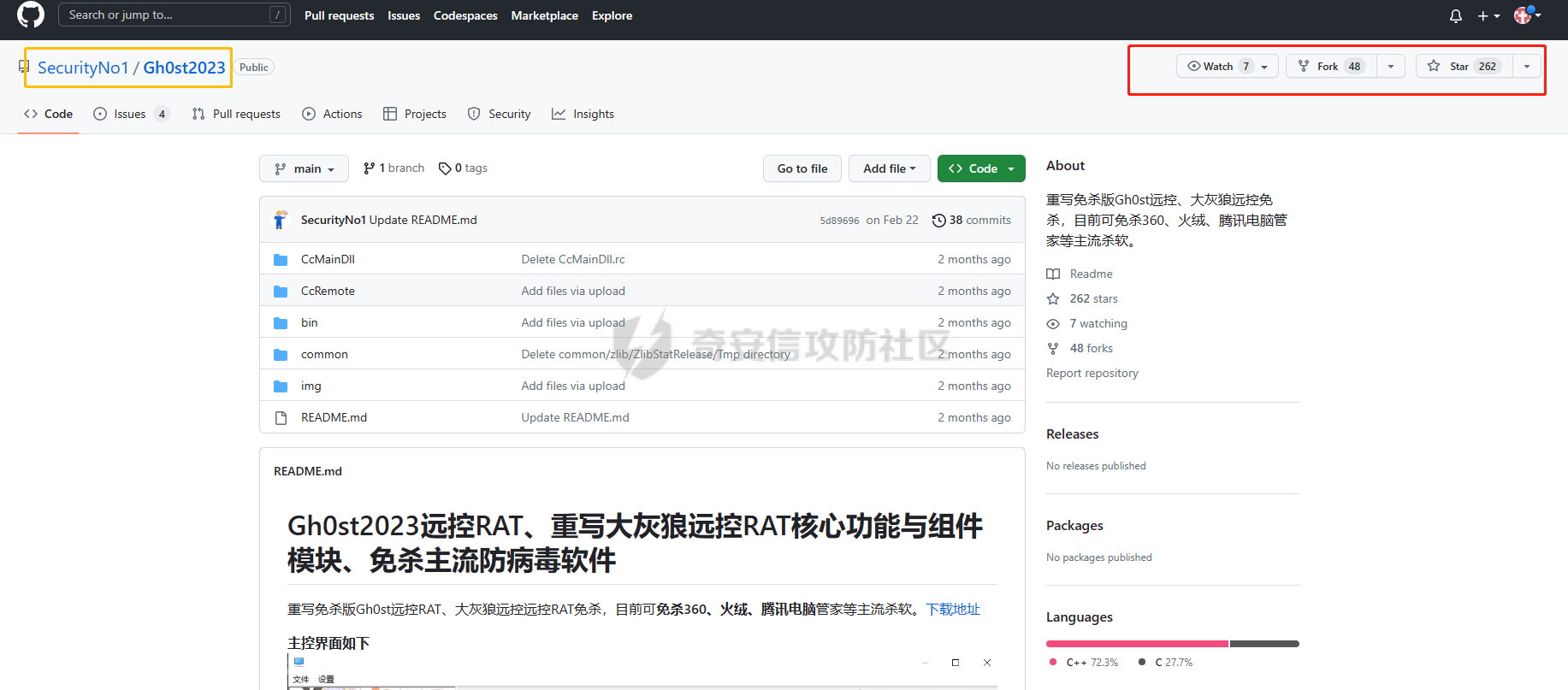This screenshot has height=690, width=1568.
Task: Click the CcMainDll folder icon
Action: point(281,259)
